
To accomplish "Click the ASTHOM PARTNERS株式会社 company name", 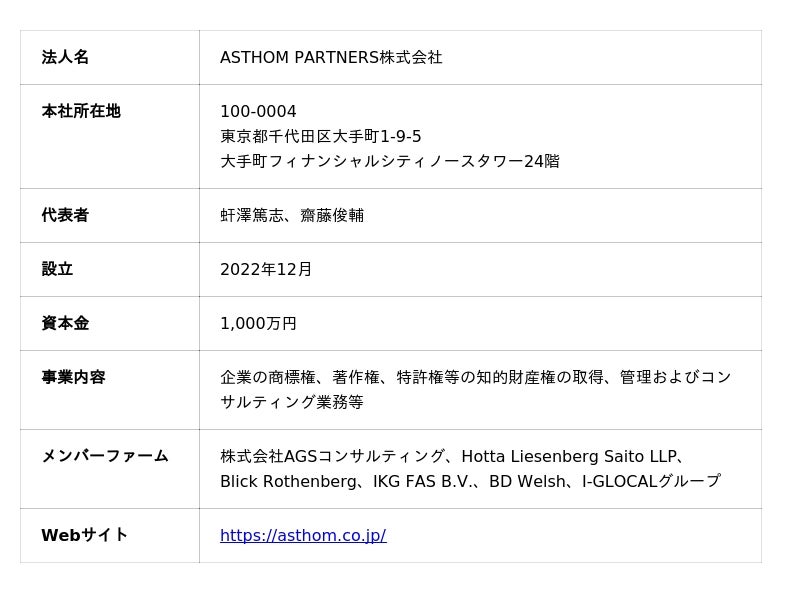I will [x=331, y=58].
